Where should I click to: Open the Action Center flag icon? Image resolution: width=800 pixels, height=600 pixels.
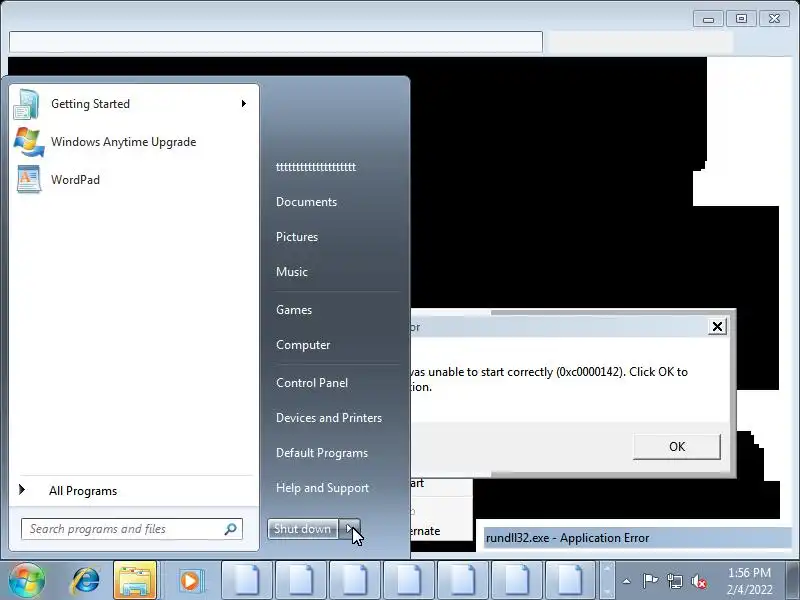pos(650,581)
